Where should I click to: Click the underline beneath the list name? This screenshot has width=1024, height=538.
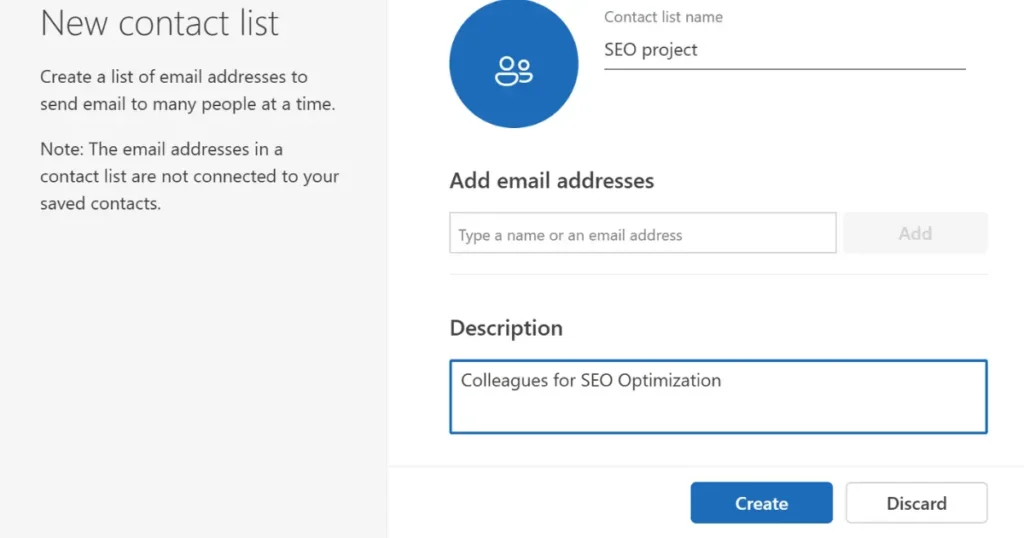pos(784,69)
